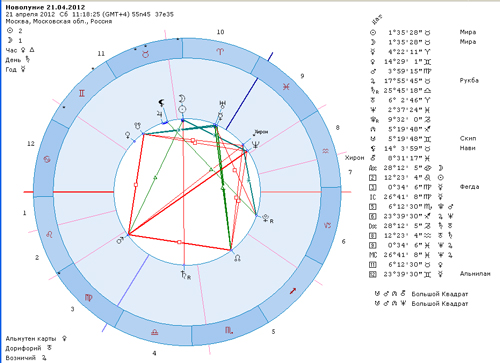500x363 pixels.
Task: Click the star name Скип in the table
Action: 468,138
